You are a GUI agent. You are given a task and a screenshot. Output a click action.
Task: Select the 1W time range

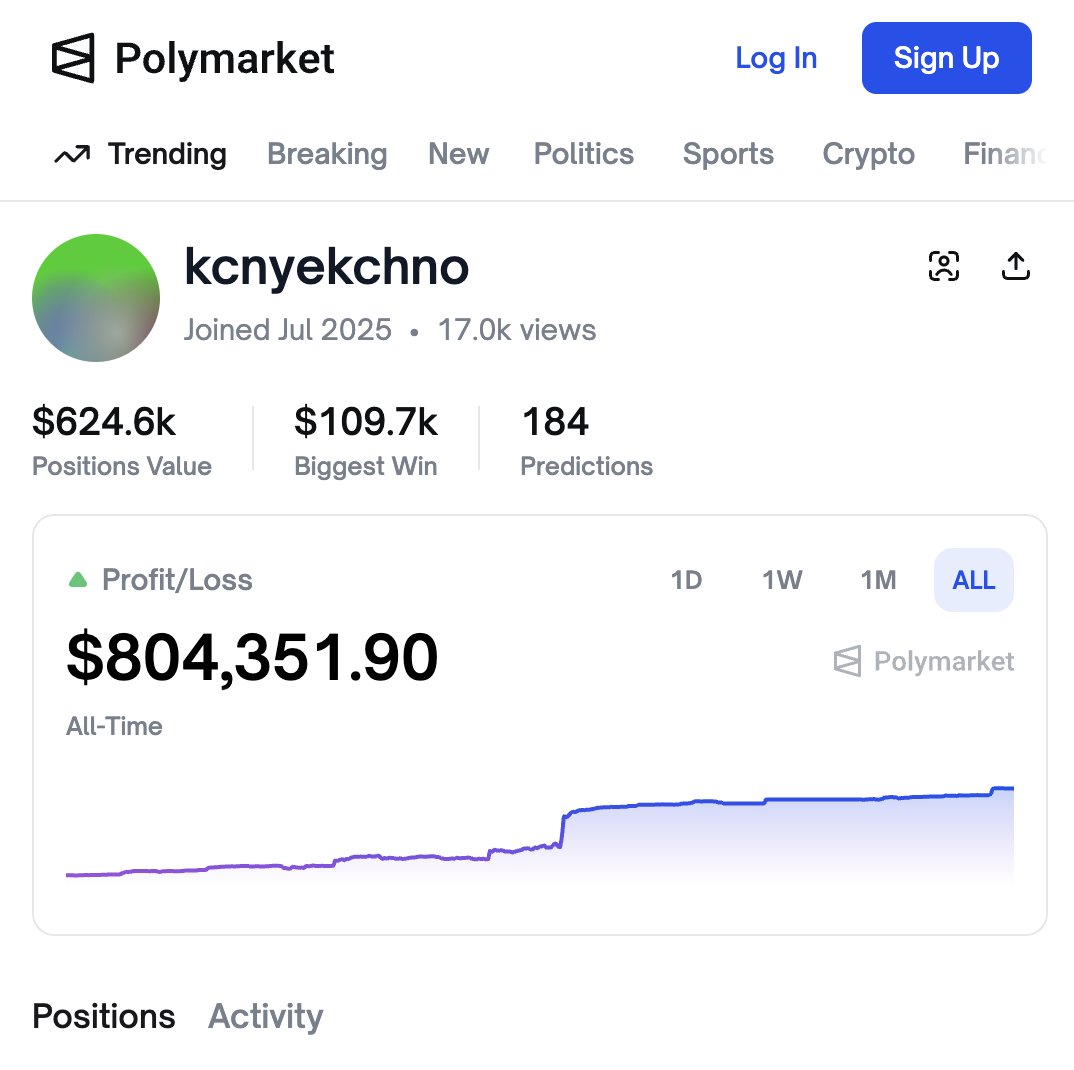[x=782, y=580]
